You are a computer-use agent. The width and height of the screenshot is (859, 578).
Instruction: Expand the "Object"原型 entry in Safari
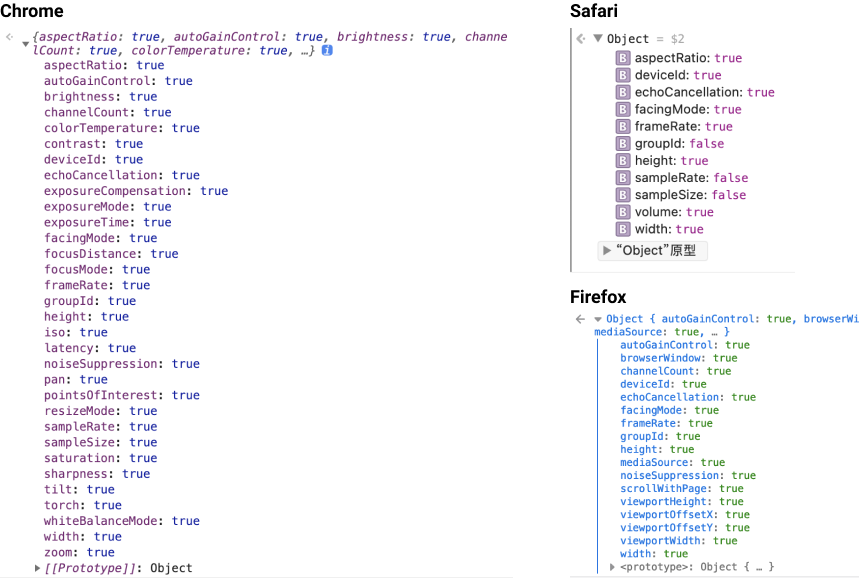click(606, 250)
